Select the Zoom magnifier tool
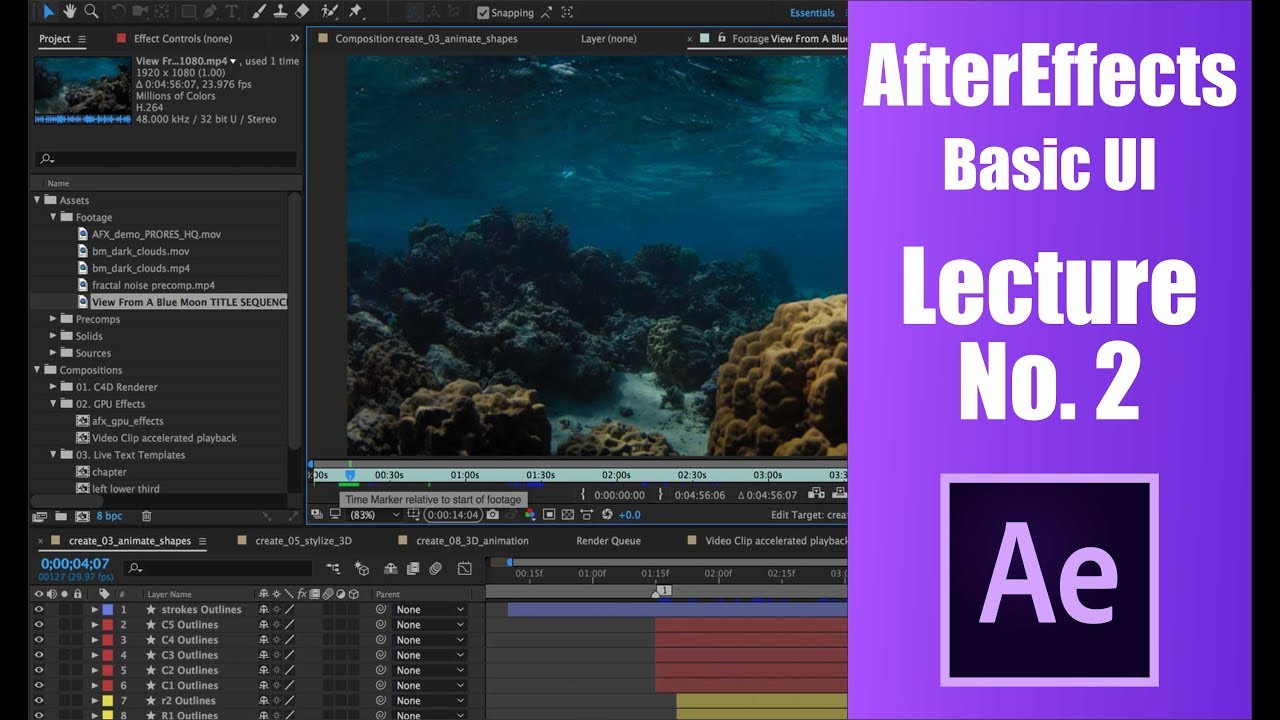 pos(91,12)
